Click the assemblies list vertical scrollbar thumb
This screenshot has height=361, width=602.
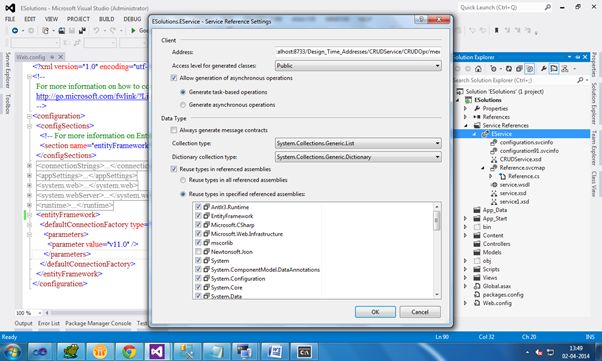pos(437,221)
